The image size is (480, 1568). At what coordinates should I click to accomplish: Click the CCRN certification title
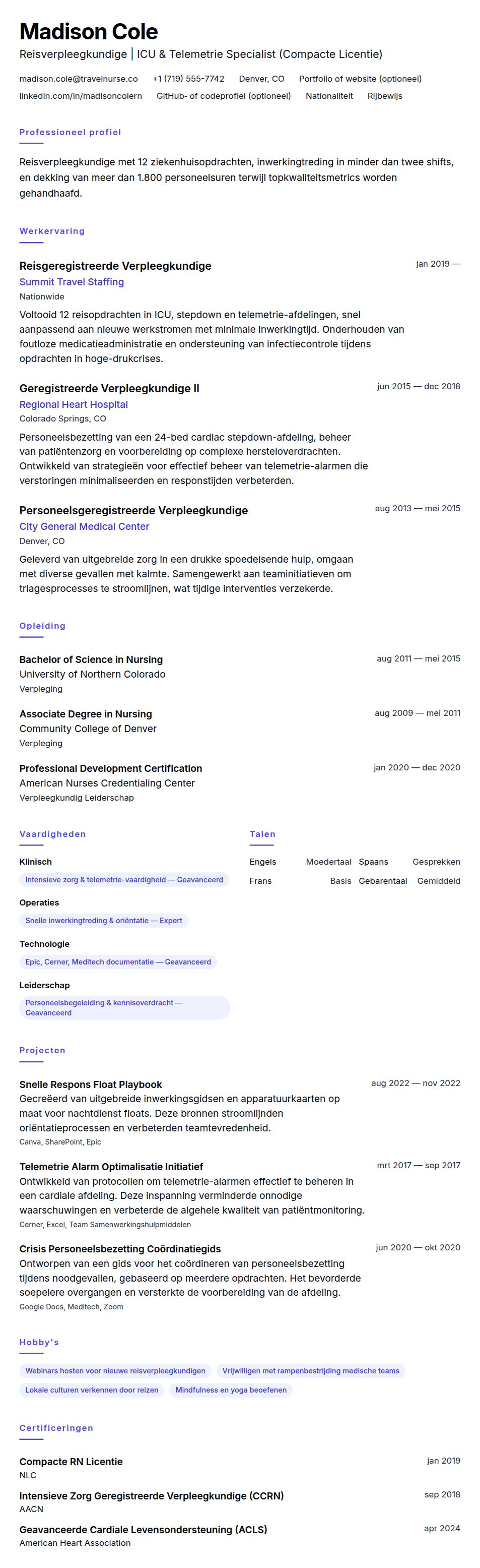point(152,1495)
